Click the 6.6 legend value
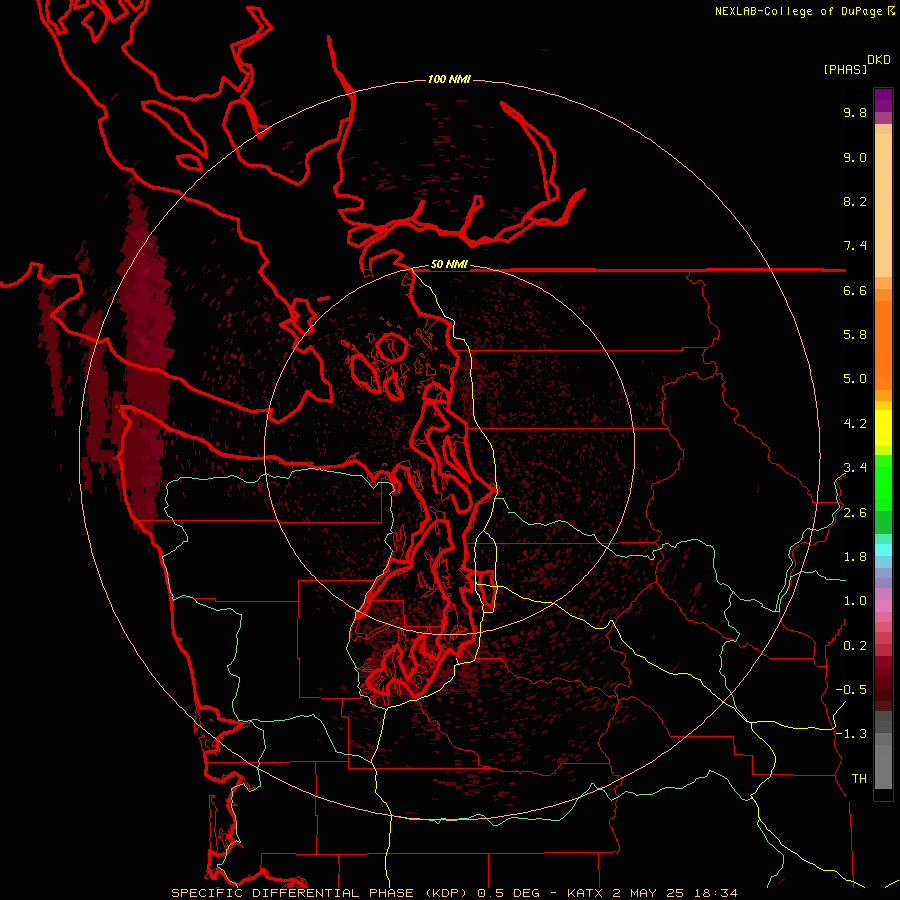This screenshot has height=900, width=900. point(855,290)
